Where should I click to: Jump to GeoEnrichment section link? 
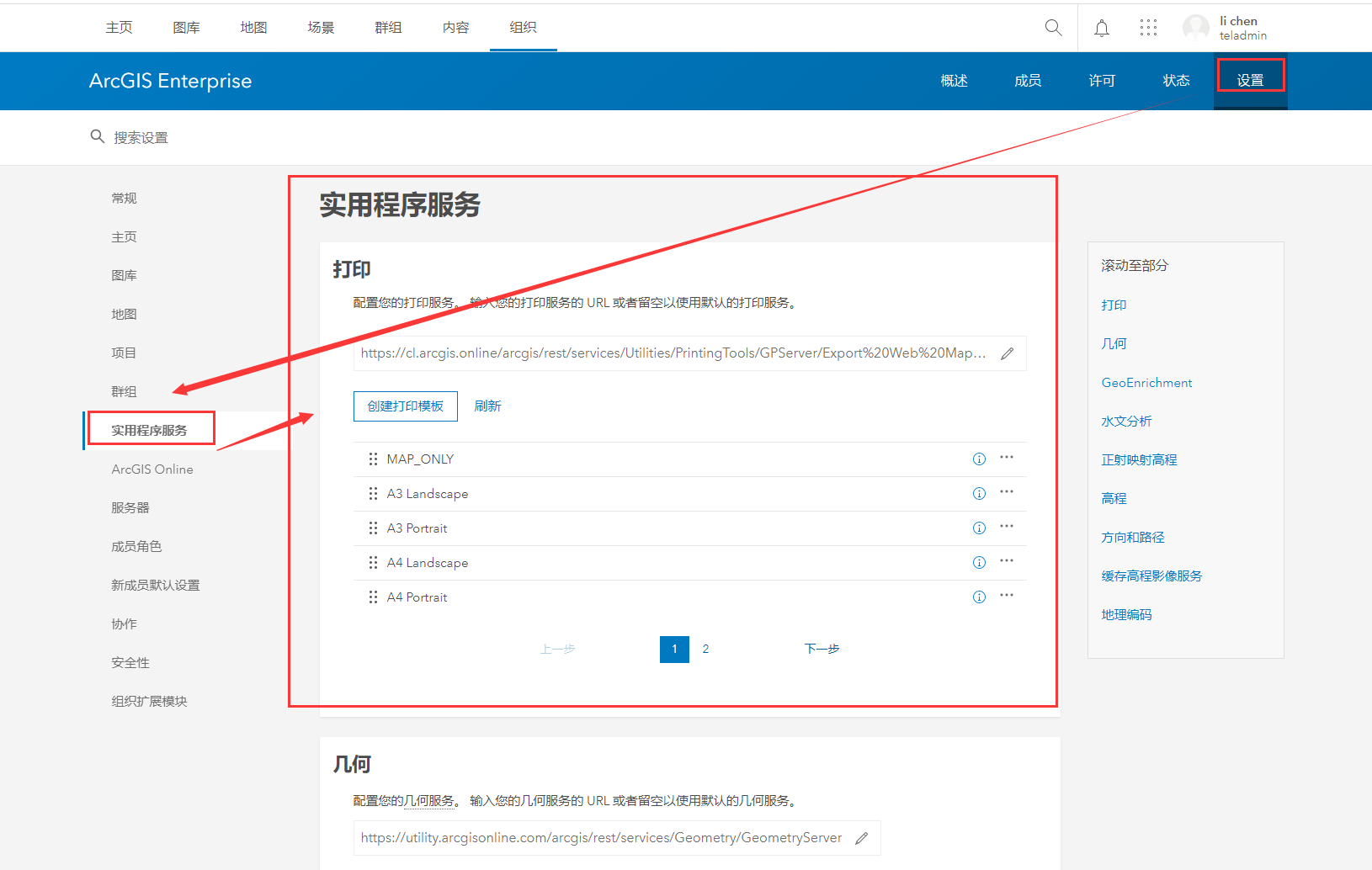(1147, 383)
